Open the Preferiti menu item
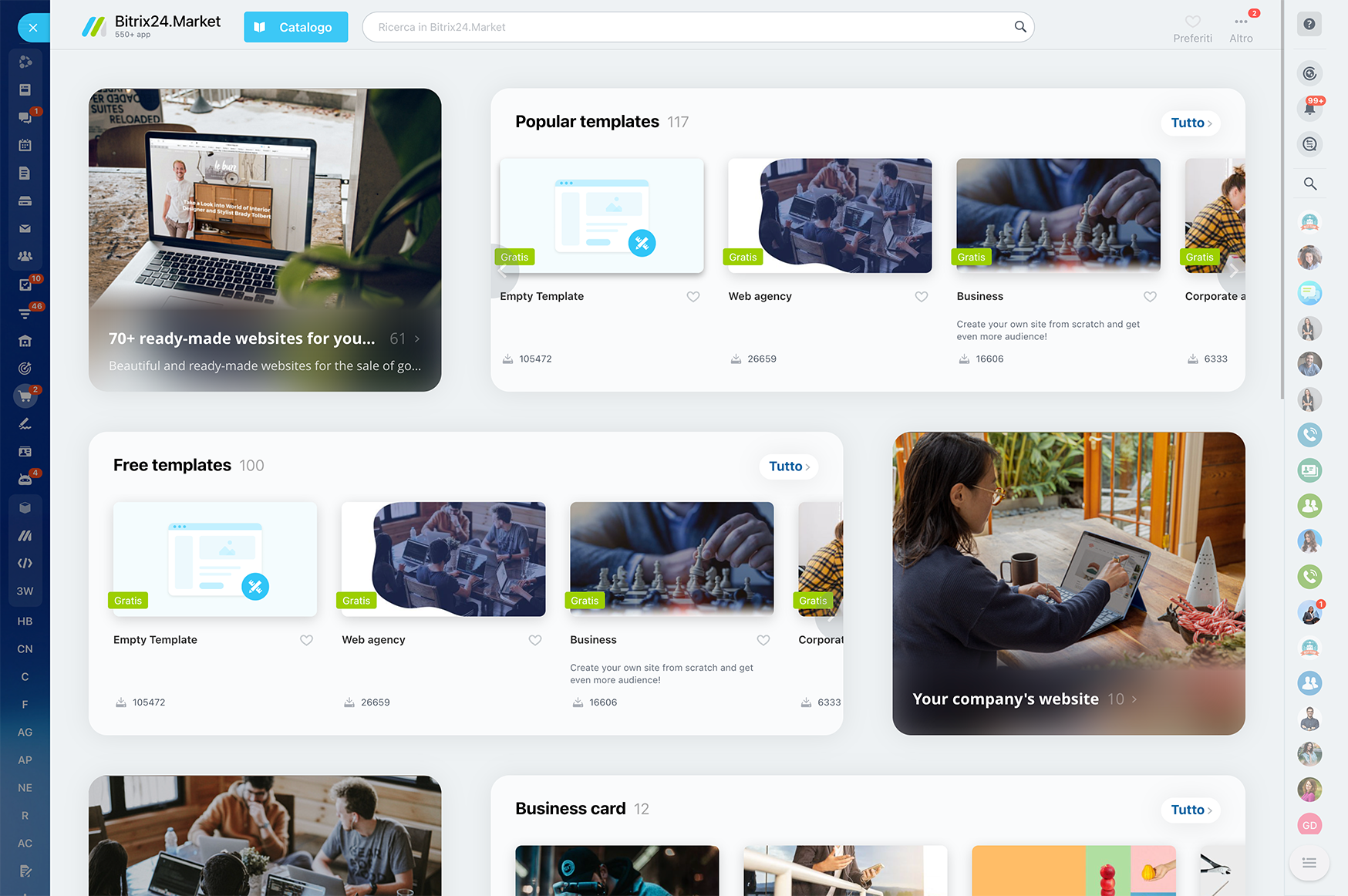Image resolution: width=1348 pixels, height=896 pixels. click(1192, 29)
